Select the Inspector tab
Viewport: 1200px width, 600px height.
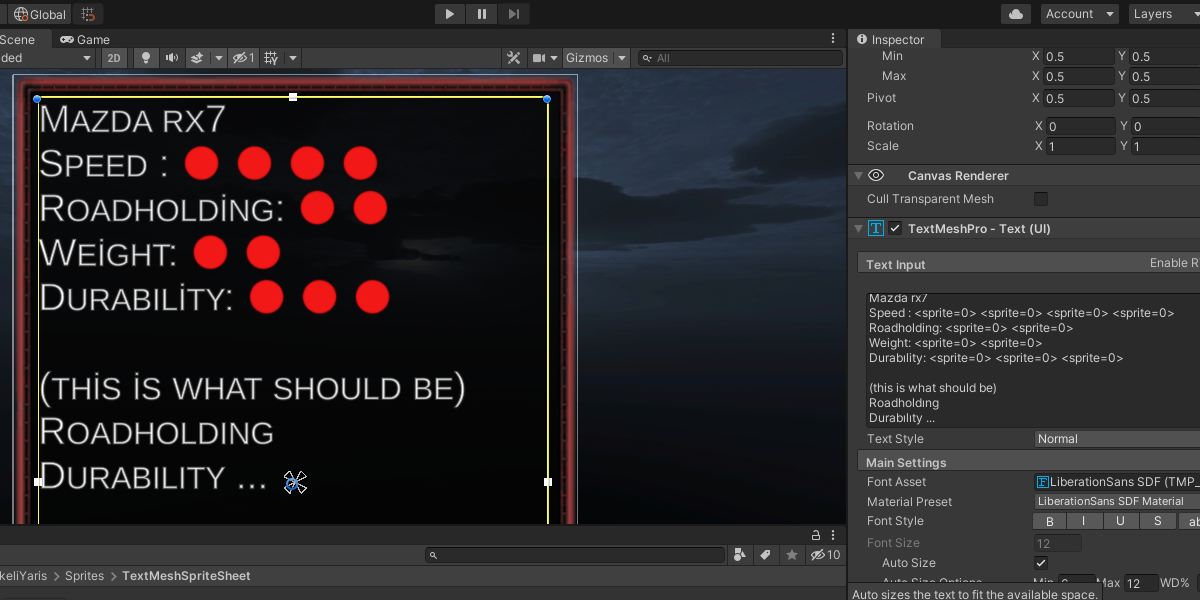click(890, 40)
